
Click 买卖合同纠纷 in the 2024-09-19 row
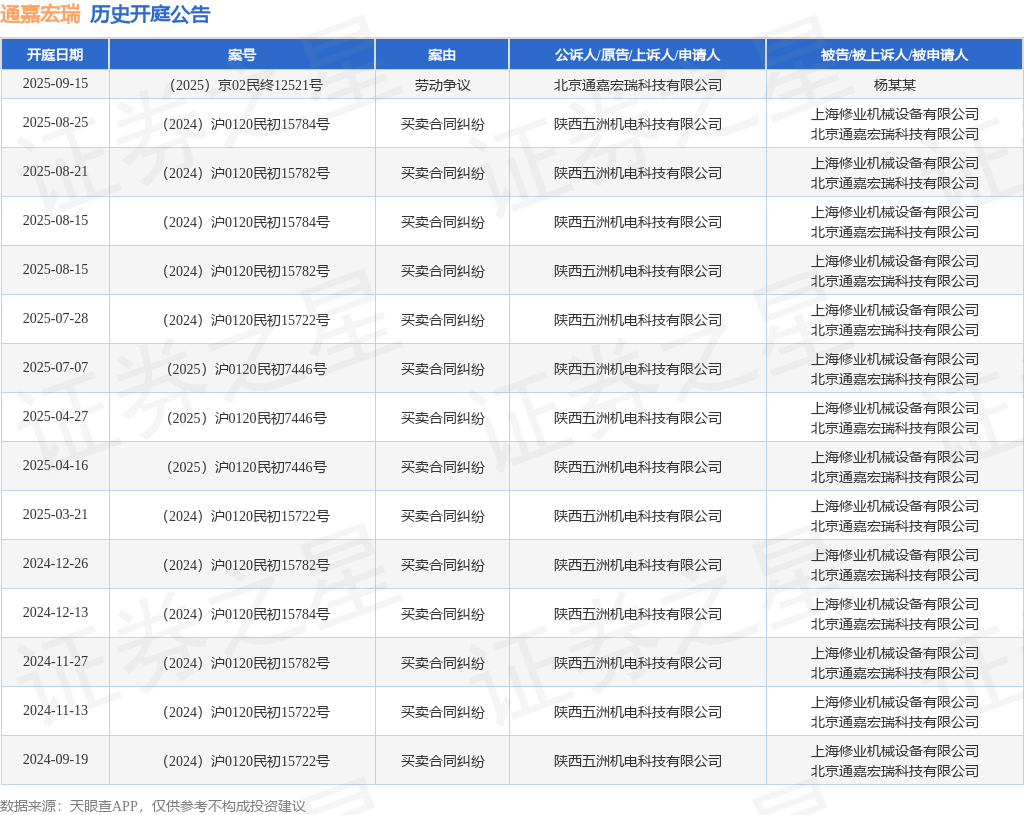point(442,761)
